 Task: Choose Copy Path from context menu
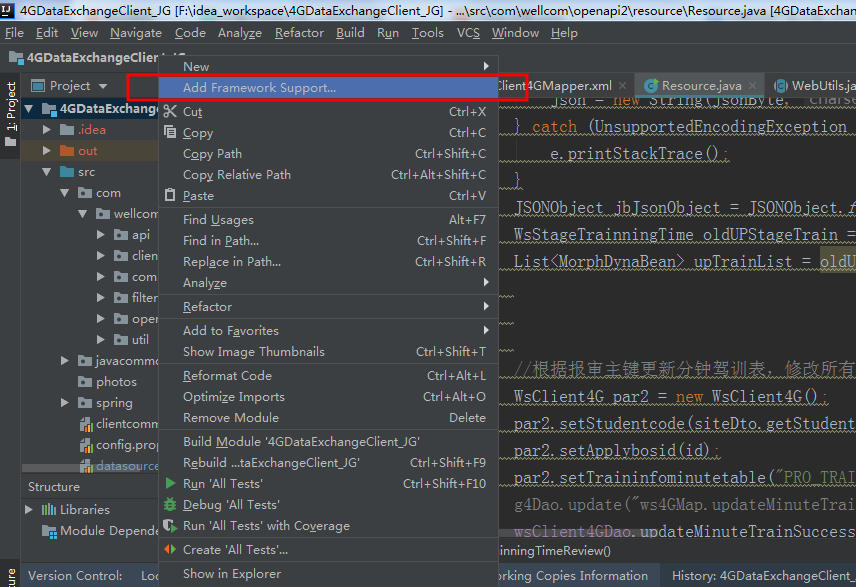[329, 153]
